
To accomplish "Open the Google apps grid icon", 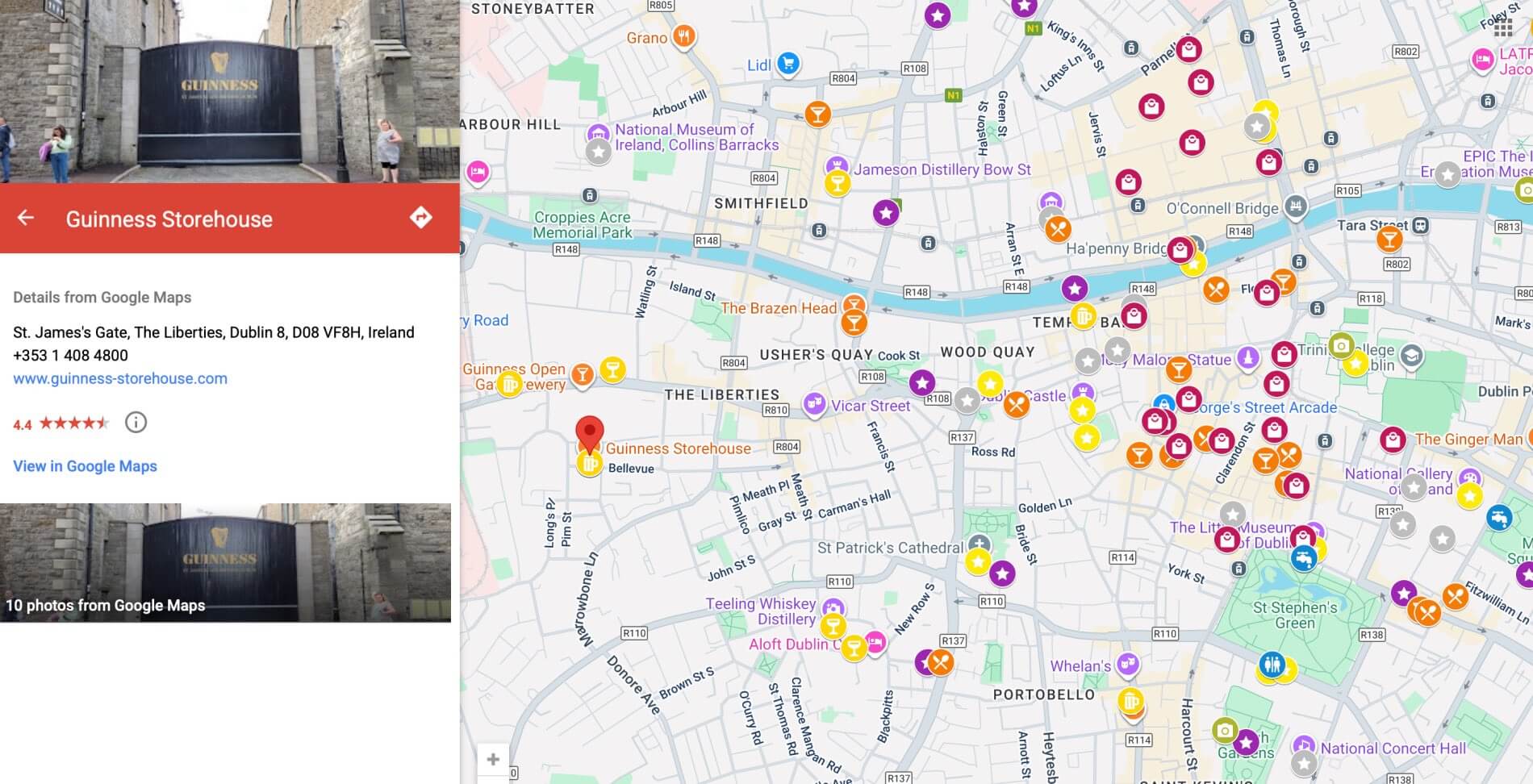I will tap(1502, 29).
